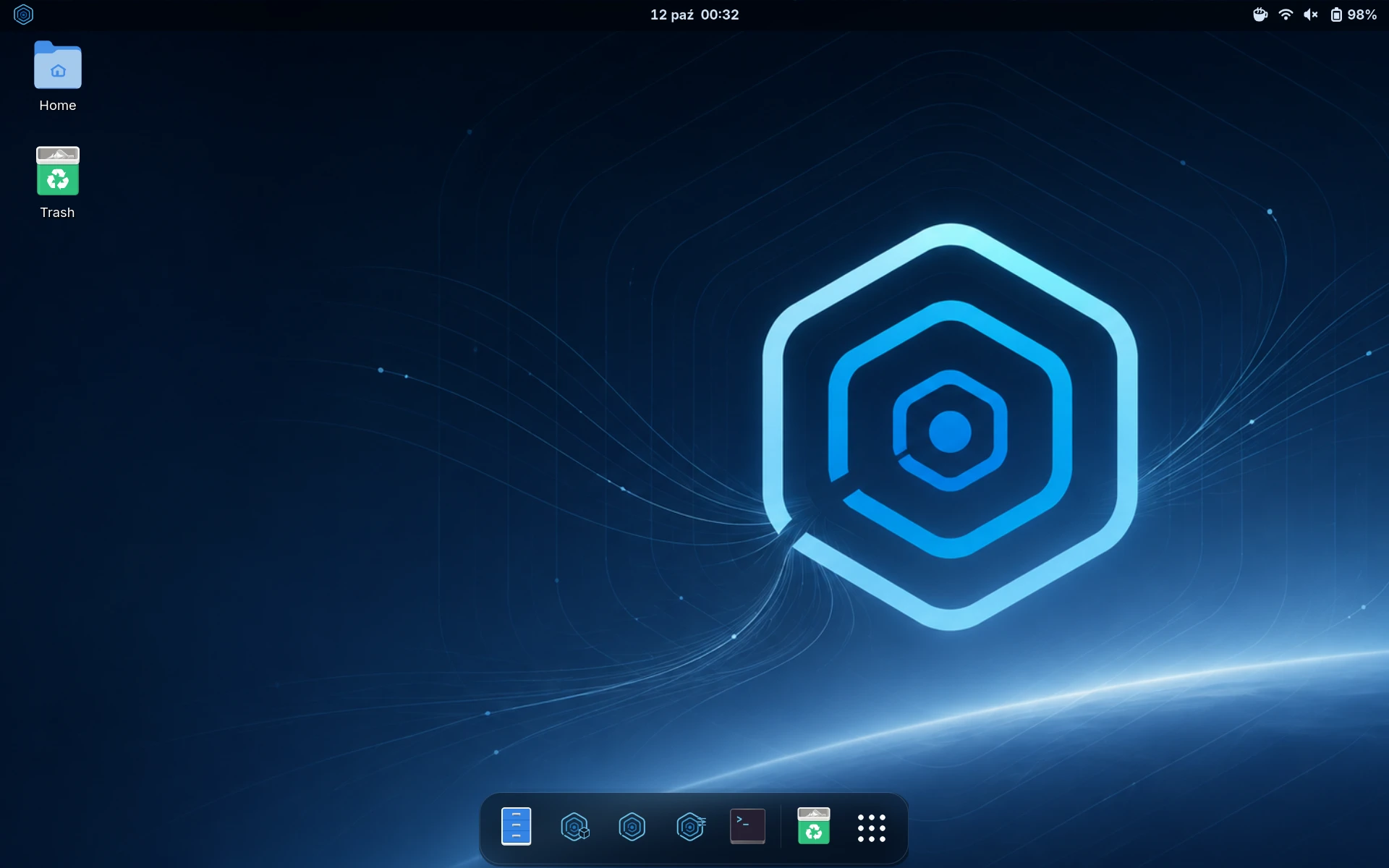Launch the plain hexagon app in dock
This screenshot has height=868, width=1389.
(632, 827)
